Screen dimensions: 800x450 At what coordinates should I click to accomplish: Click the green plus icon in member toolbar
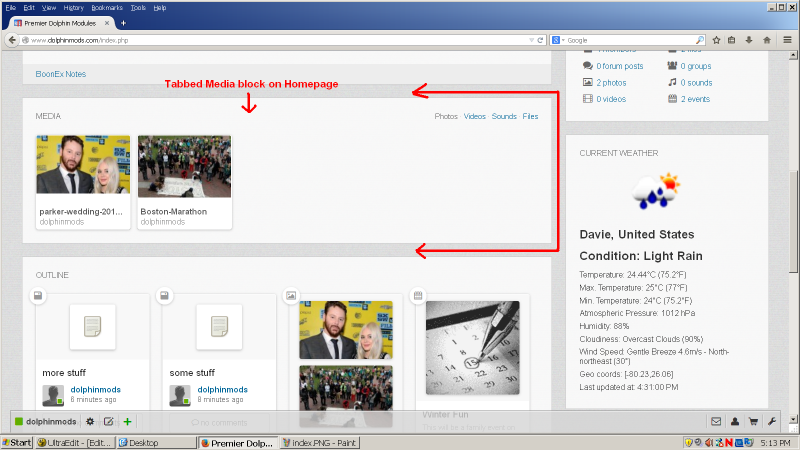tap(128, 421)
